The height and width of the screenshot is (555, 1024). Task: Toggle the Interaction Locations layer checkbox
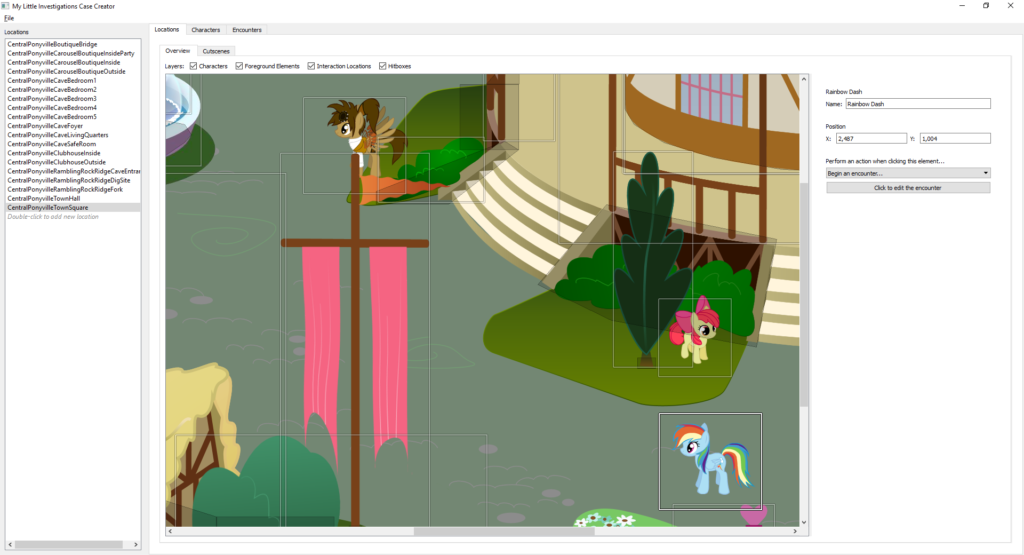(312, 66)
